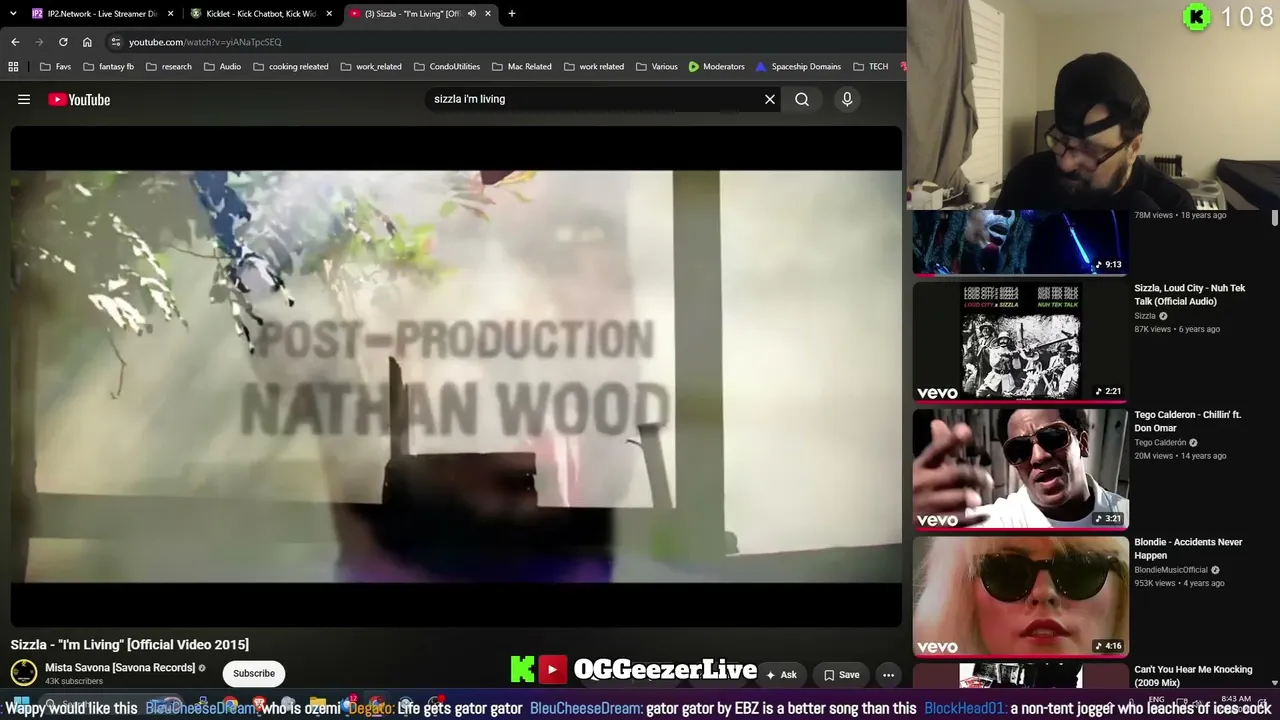
Task: Open 'Tego Calderon - Chillin' ft. Don Omar' title
Action: [1188, 421]
